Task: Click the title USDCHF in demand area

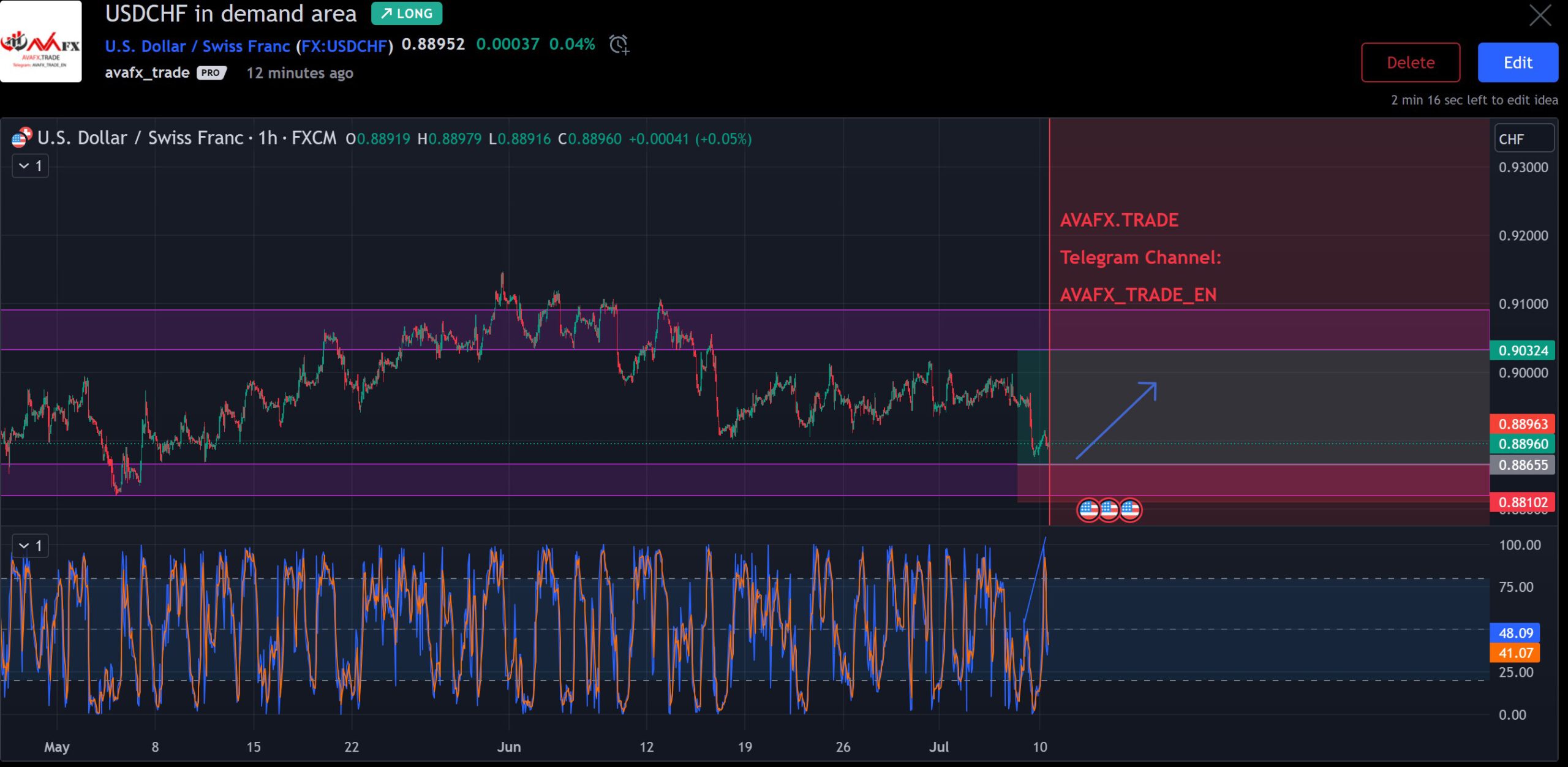Action: coord(231,14)
